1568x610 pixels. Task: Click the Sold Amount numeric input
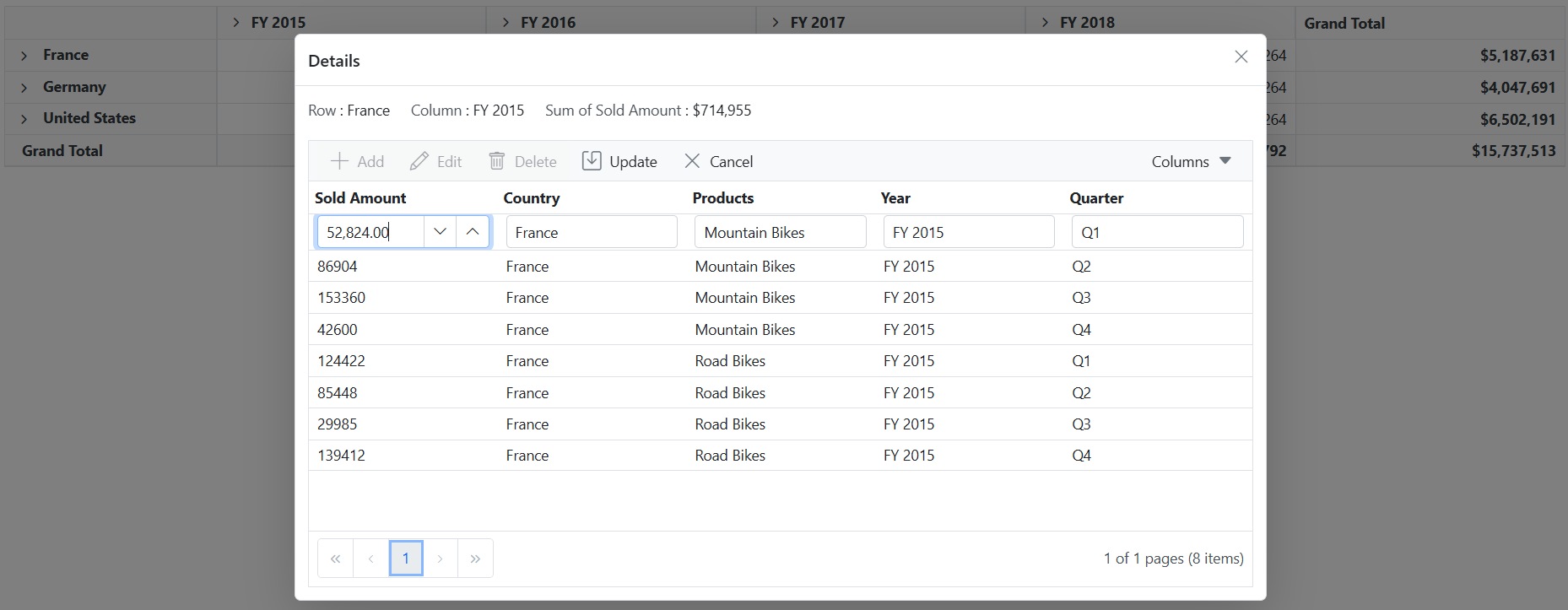pyautogui.click(x=370, y=232)
